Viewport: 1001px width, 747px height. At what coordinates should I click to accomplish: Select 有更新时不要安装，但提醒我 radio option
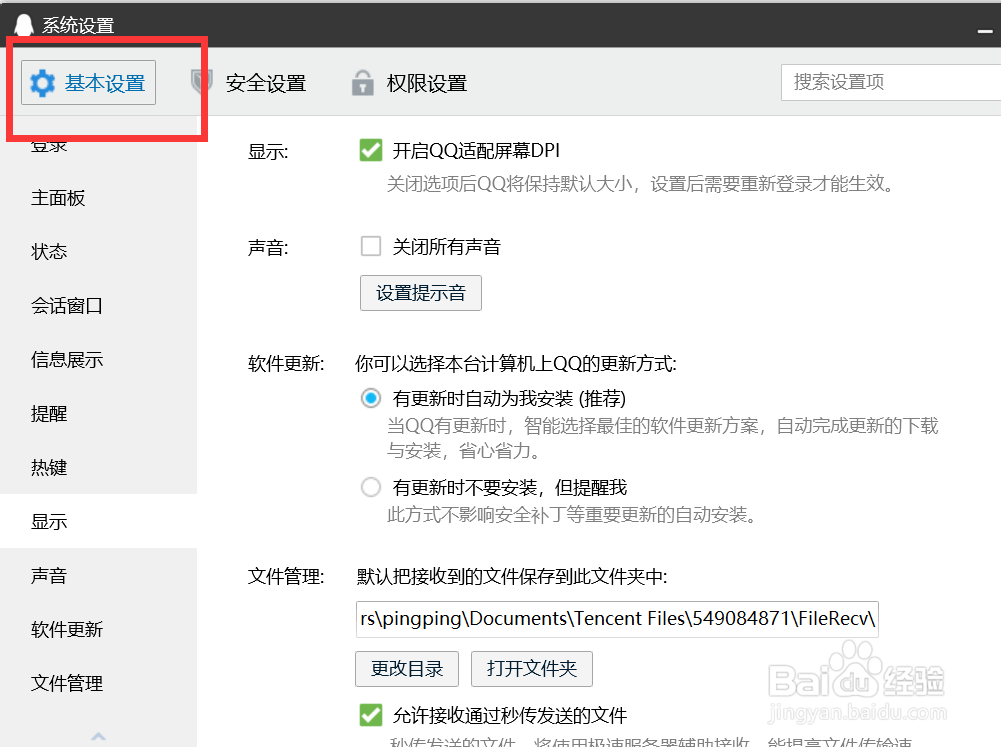tap(371, 488)
